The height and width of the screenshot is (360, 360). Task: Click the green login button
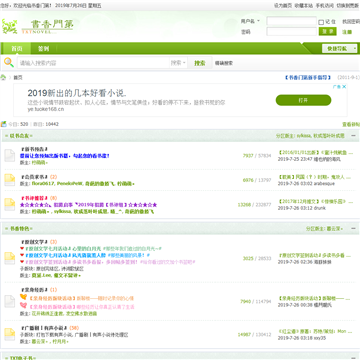pyautogui.click(x=328, y=32)
